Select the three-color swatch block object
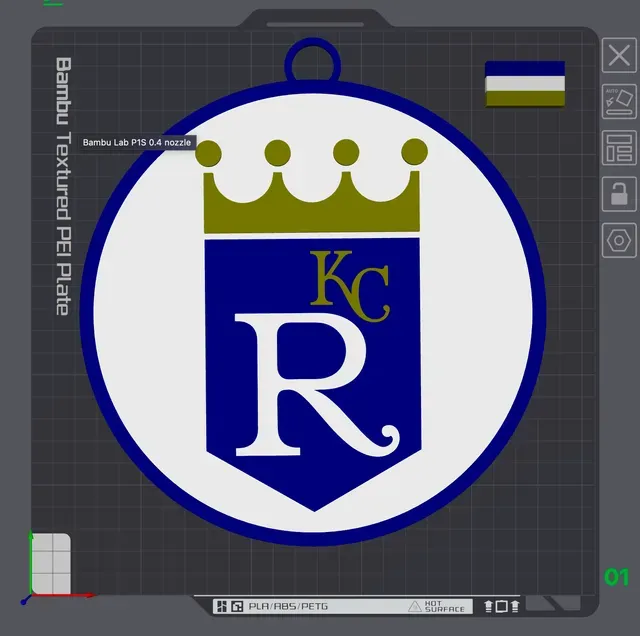The width and height of the screenshot is (640, 636). pyautogui.click(x=525, y=84)
